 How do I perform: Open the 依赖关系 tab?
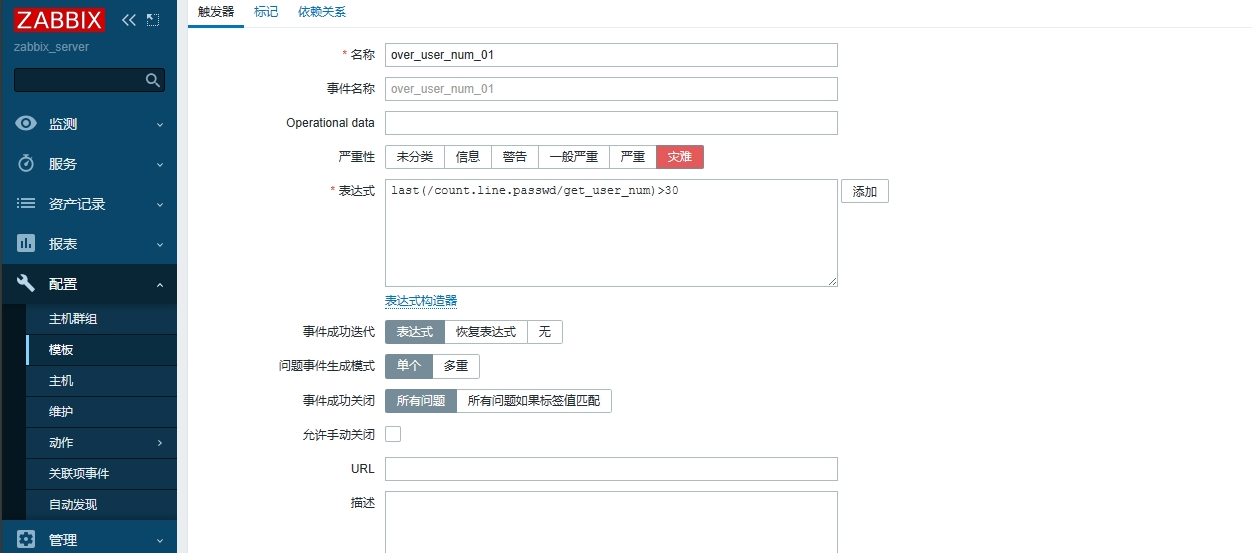tap(322, 12)
